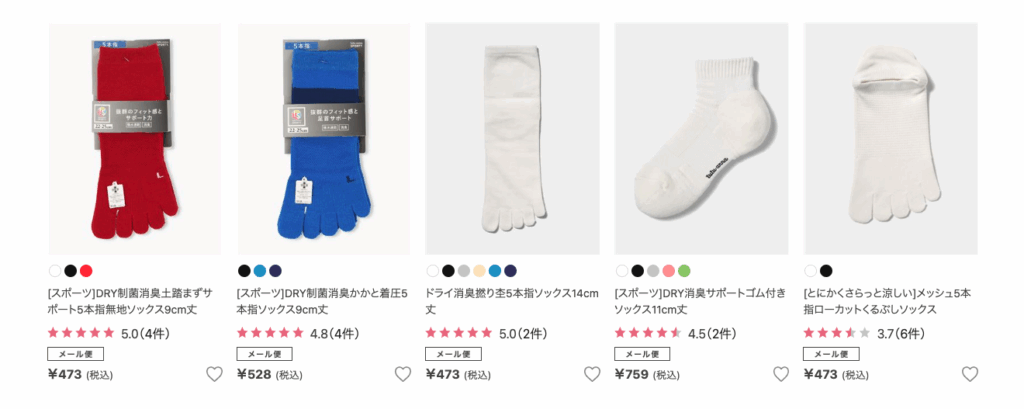The image size is (1024, 409).
Task: Pick green swatch on 11cm support sock
Action: pyautogui.click(x=684, y=270)
